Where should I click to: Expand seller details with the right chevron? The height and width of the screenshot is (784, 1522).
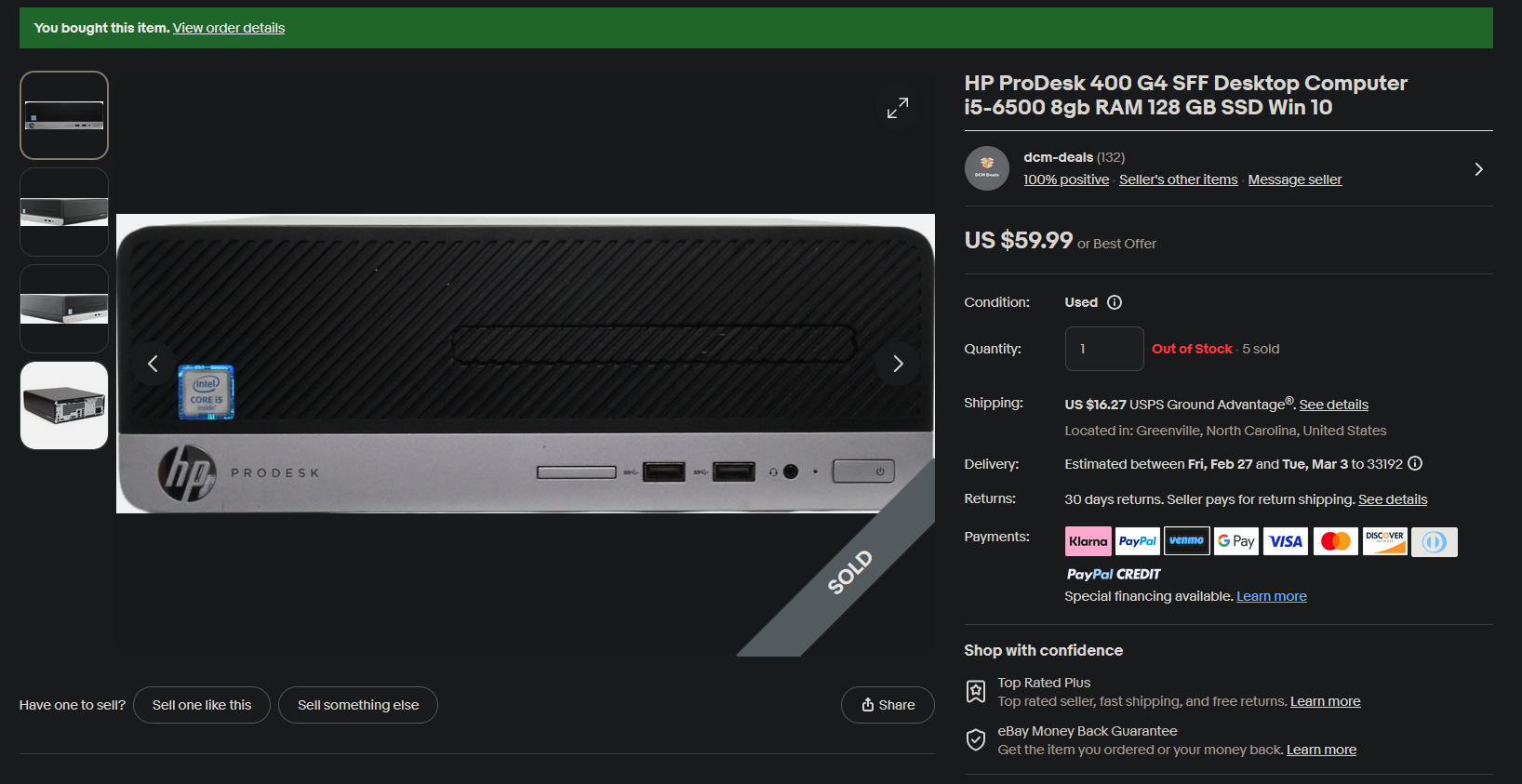pyautogui.click(x=1478, y=169)
